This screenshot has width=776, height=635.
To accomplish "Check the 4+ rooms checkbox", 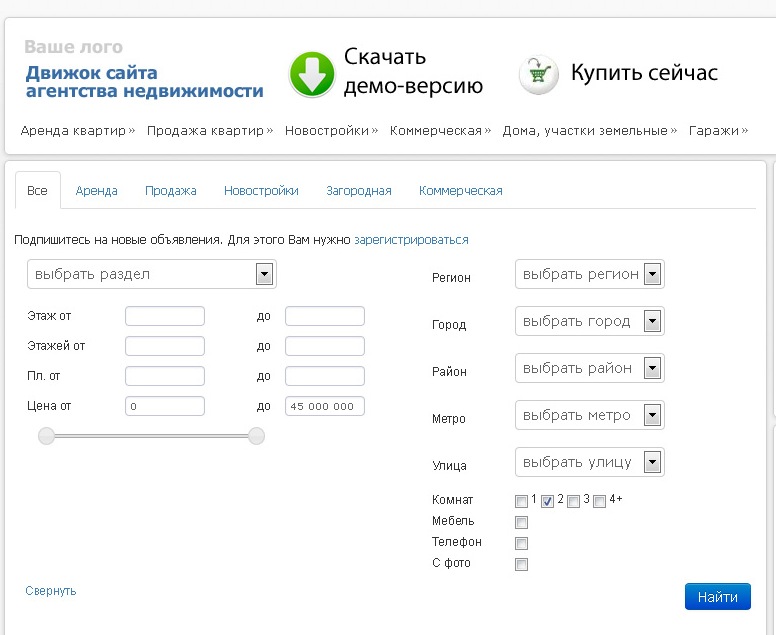I will click(599, 501).
